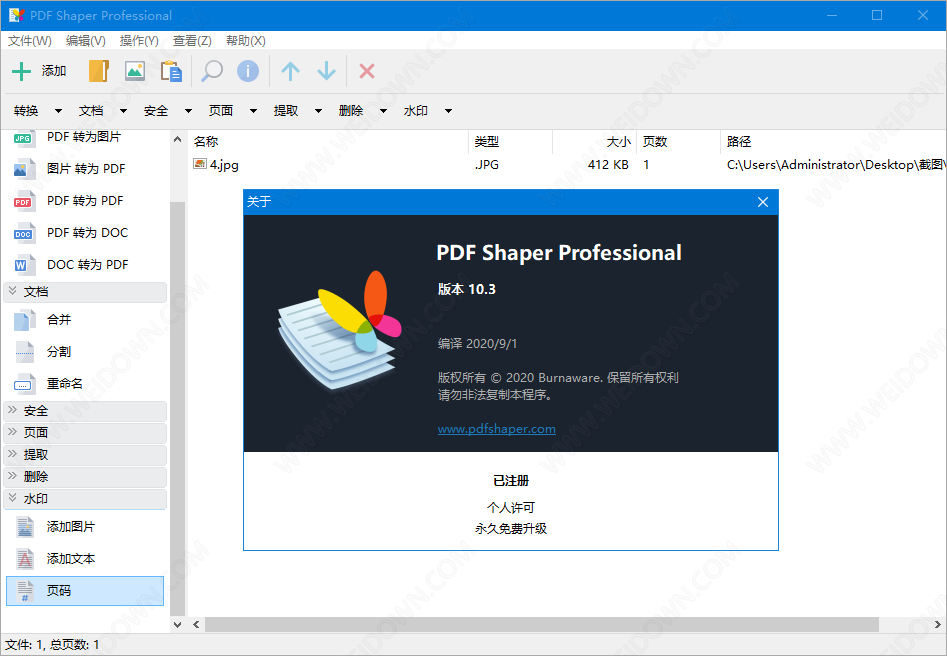Move file down with blue down arrow
The height and width of the screenshot is (656, 947).
(x=327, y=71)
